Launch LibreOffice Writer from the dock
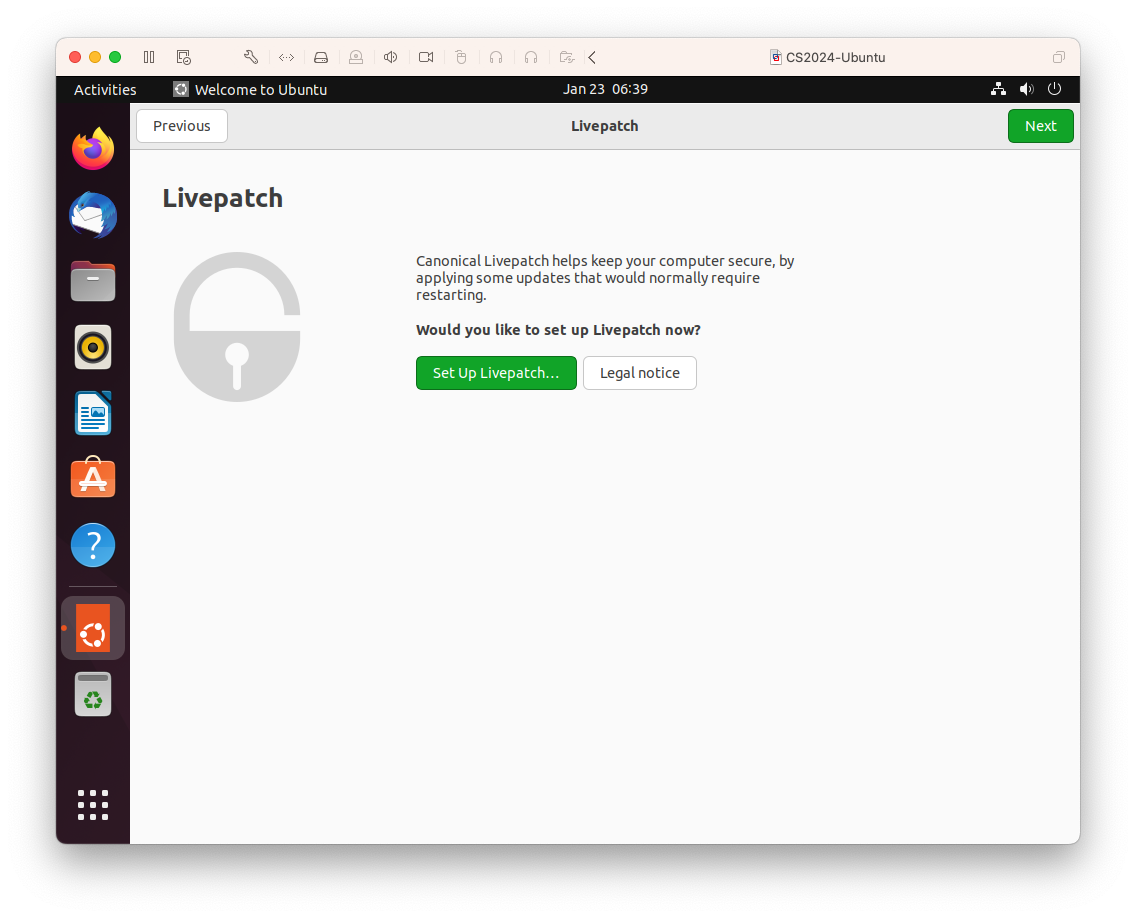Viewport: 1136px width, 918px height. (93, 413)
